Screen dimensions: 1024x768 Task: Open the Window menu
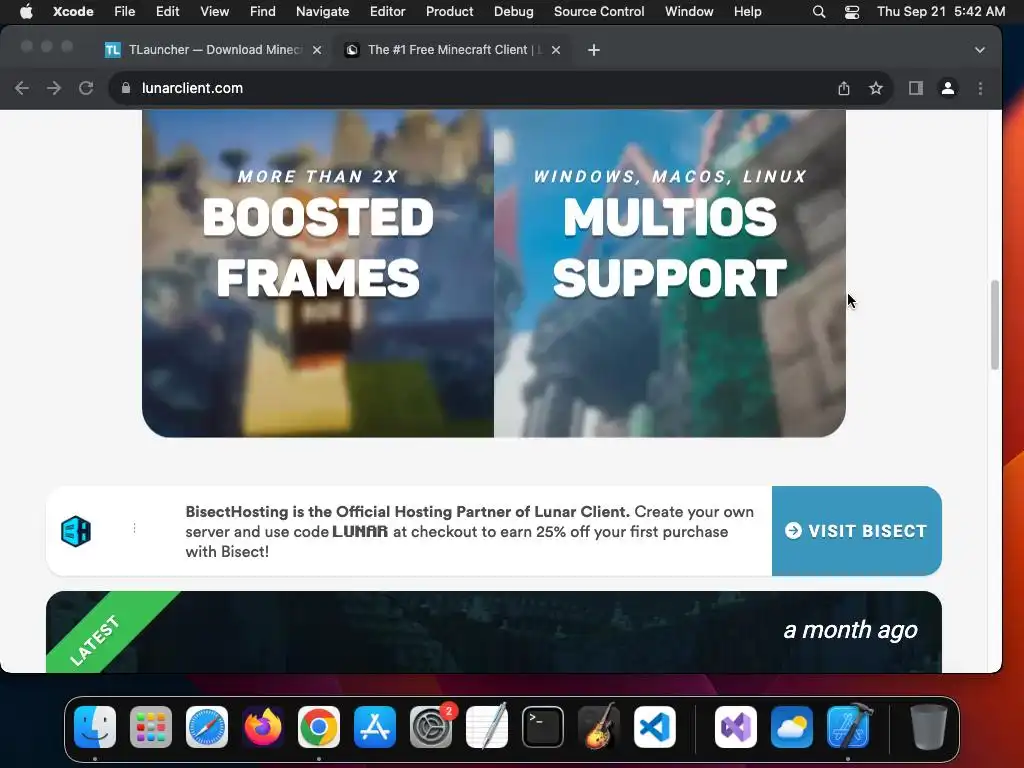[689, 12]
